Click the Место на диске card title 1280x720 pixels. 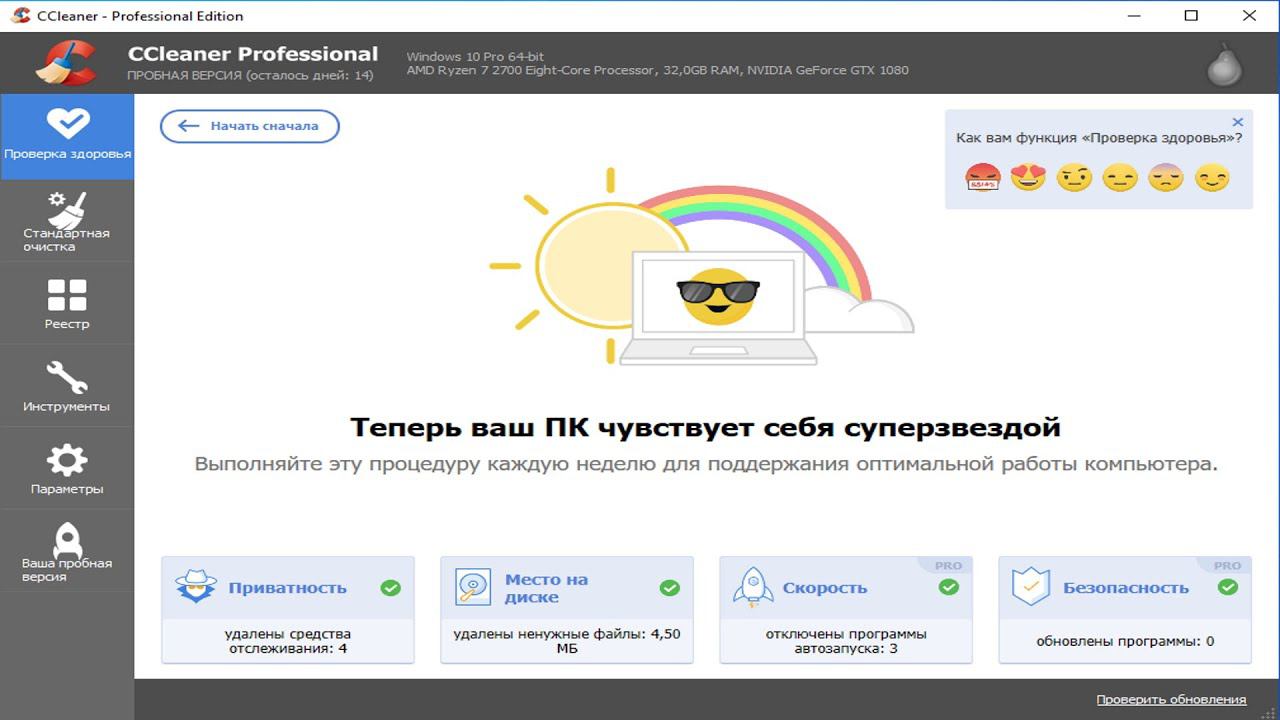tap(546, 588)
